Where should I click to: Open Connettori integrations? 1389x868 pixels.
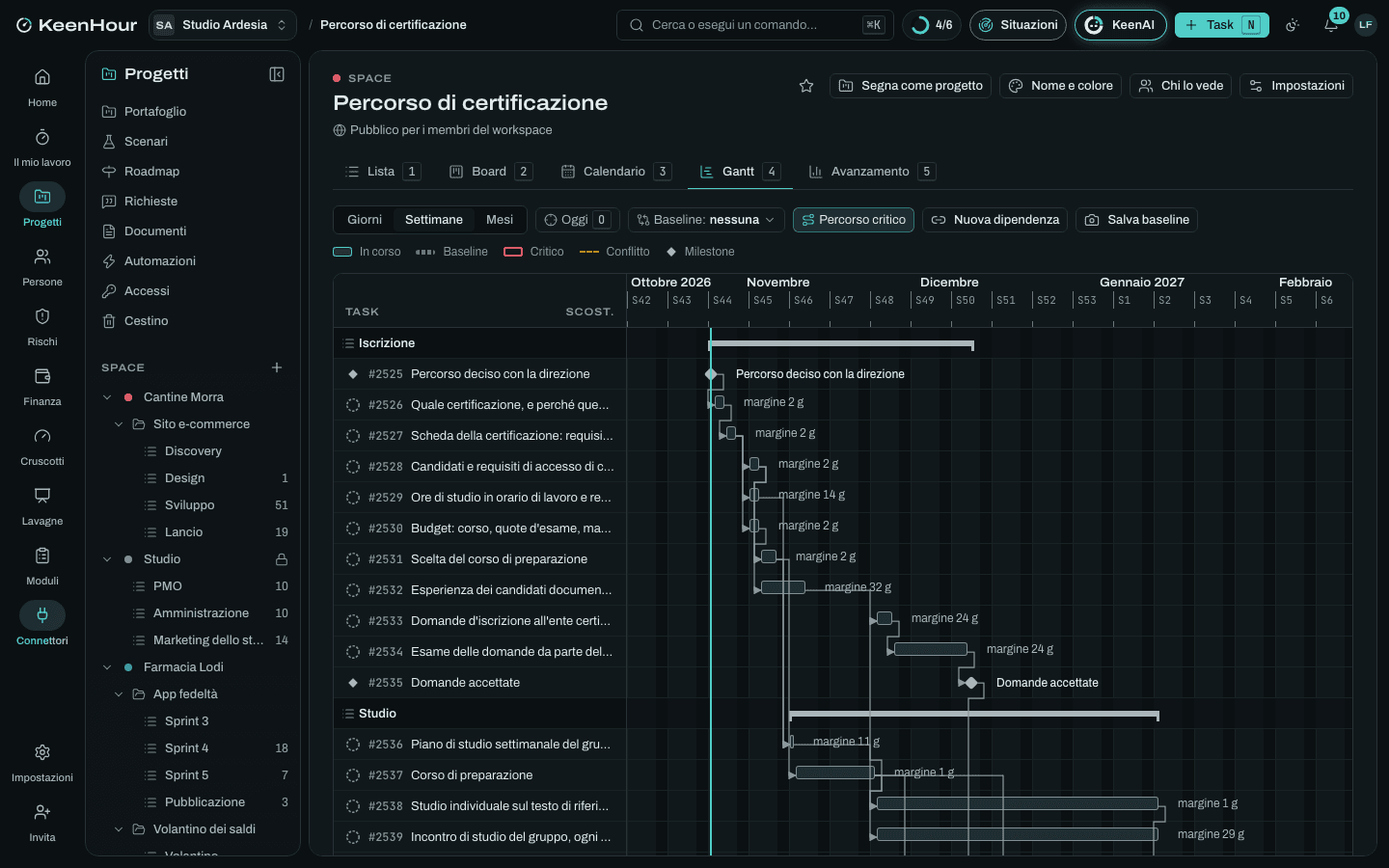pos(42,625)
